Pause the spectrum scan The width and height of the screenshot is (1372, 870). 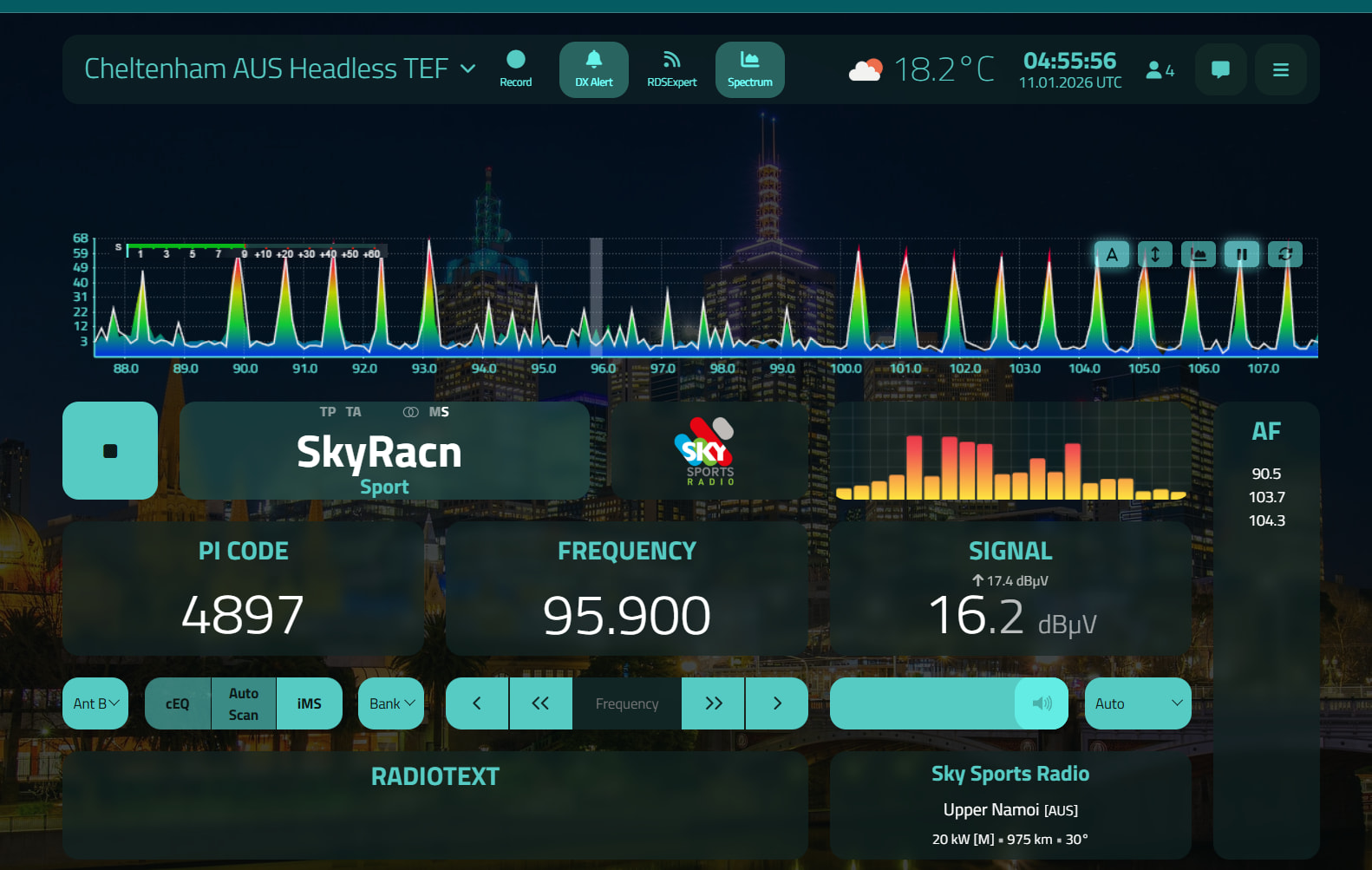coord(1241,254)
